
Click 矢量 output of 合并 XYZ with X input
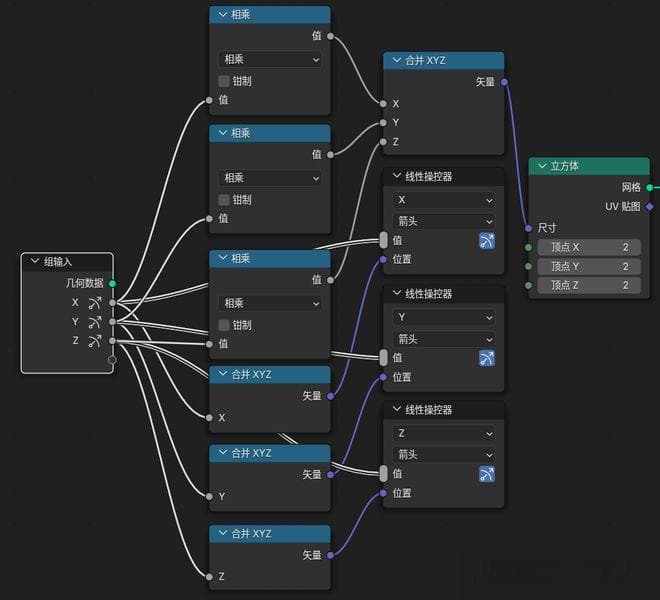coord(330,396)
